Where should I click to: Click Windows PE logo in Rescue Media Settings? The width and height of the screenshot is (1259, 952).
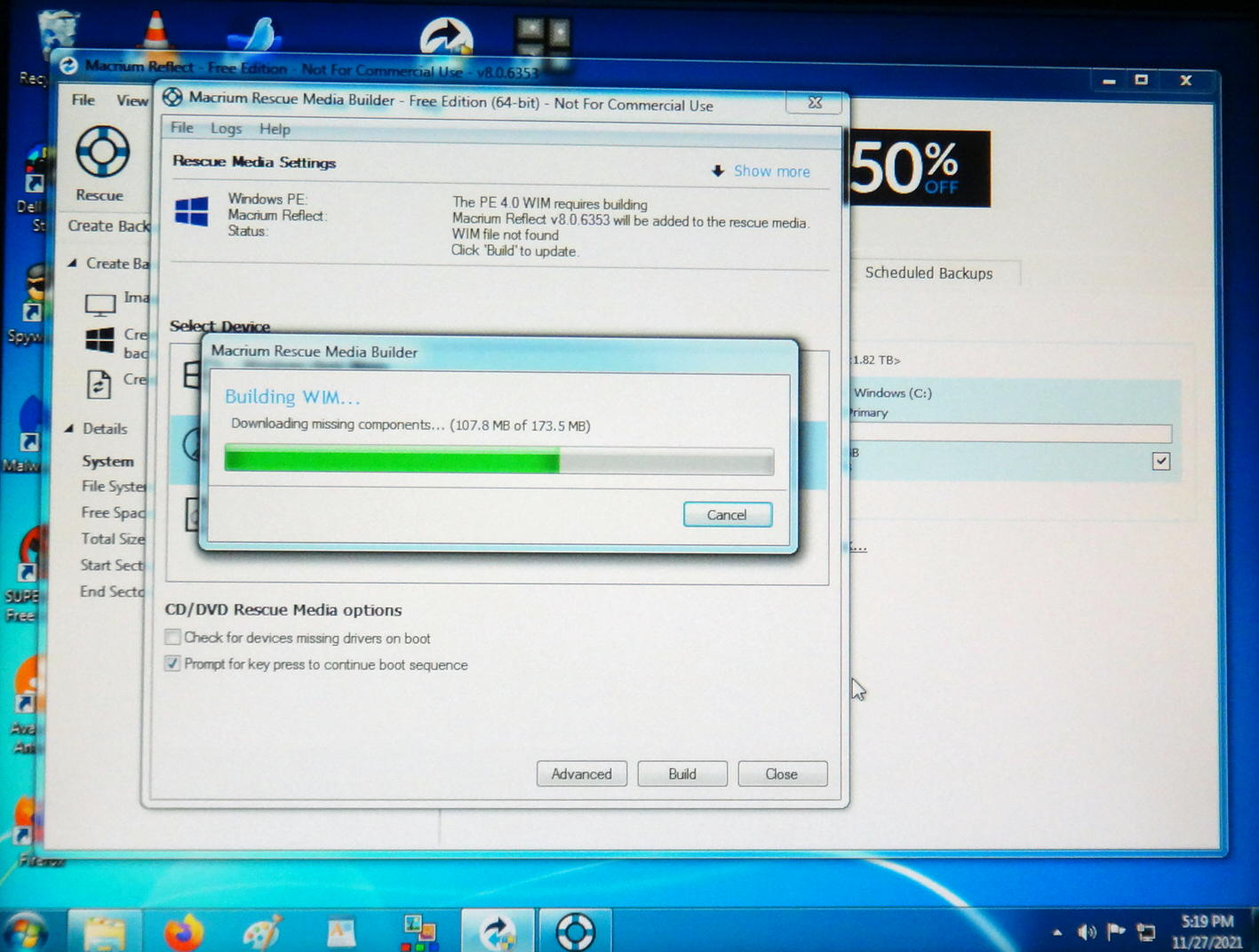(191, 211)
